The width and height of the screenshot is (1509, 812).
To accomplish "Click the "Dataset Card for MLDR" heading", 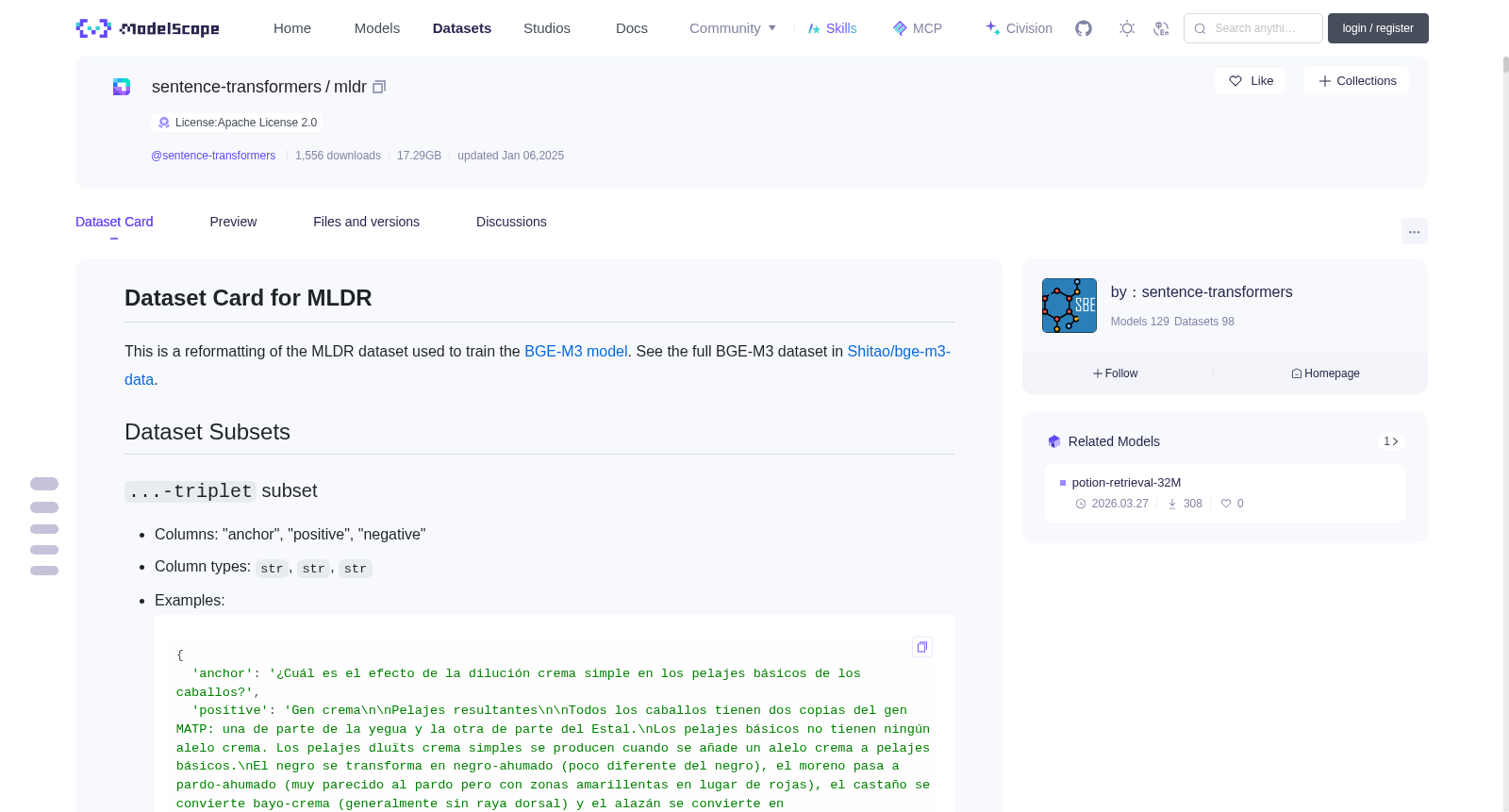I will click(248, 298).
